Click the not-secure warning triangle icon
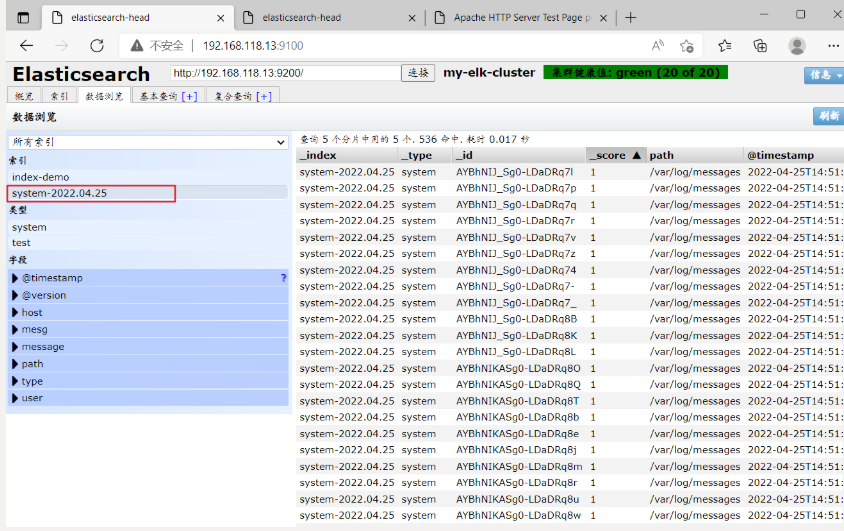This screenshot has height=531, width=844. click(x=137, y=46)
